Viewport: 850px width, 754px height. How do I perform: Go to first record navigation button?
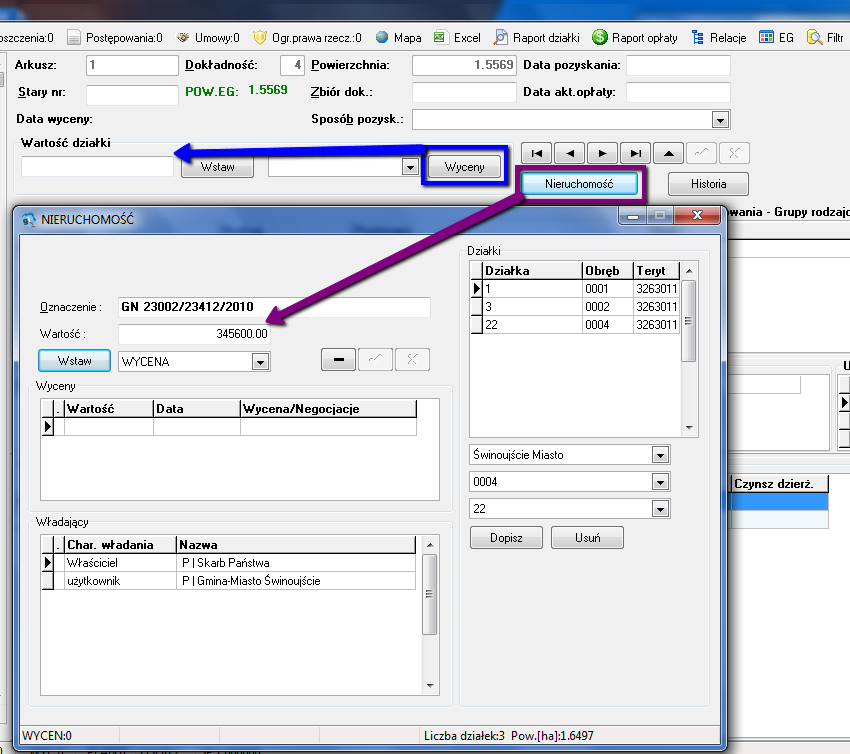536,153
